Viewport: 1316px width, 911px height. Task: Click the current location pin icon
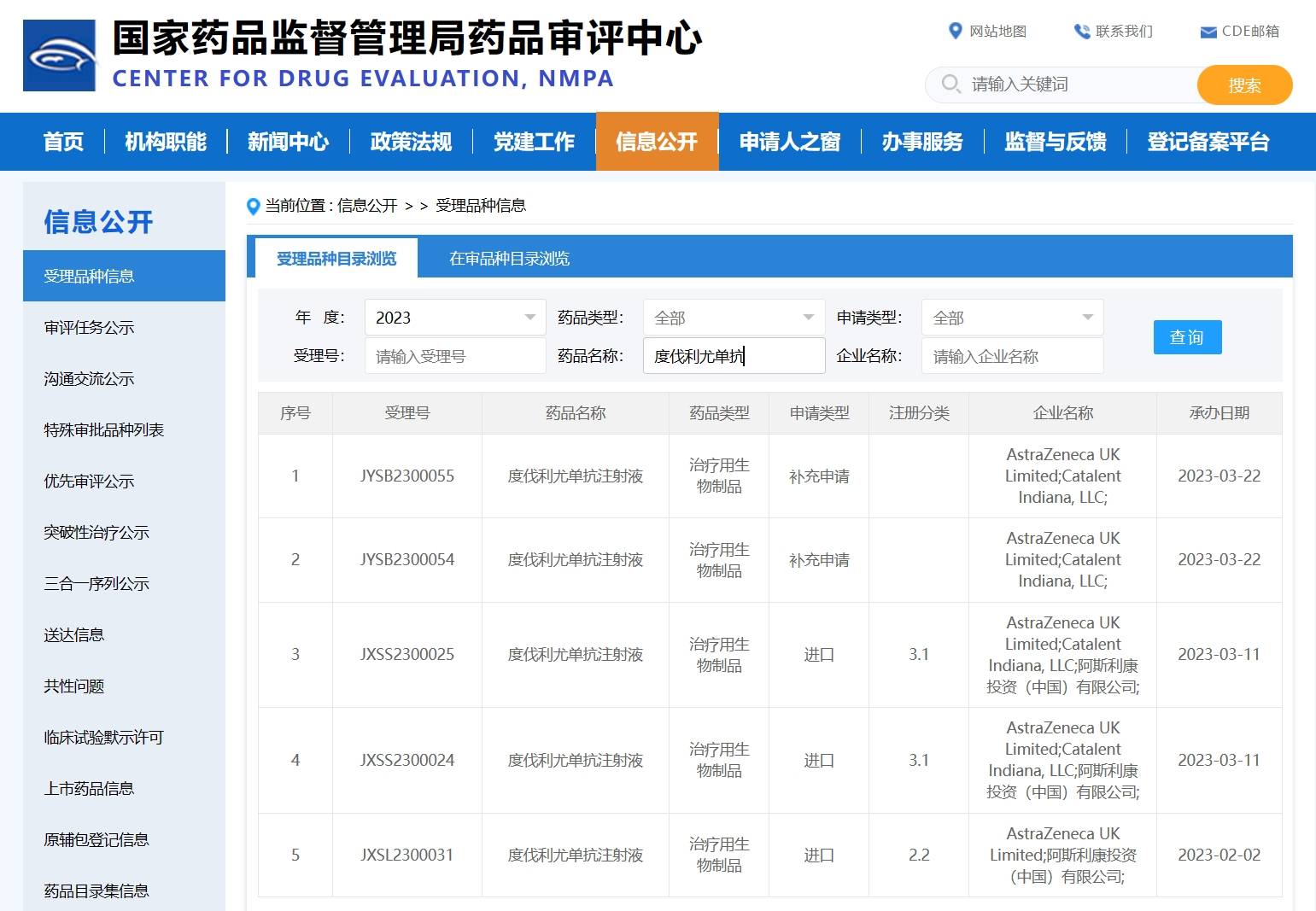[253, 206]
